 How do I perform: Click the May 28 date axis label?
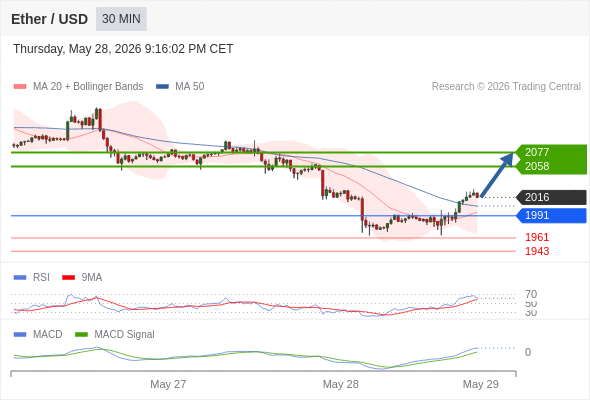pyautogui.click(x=341, y=384)
